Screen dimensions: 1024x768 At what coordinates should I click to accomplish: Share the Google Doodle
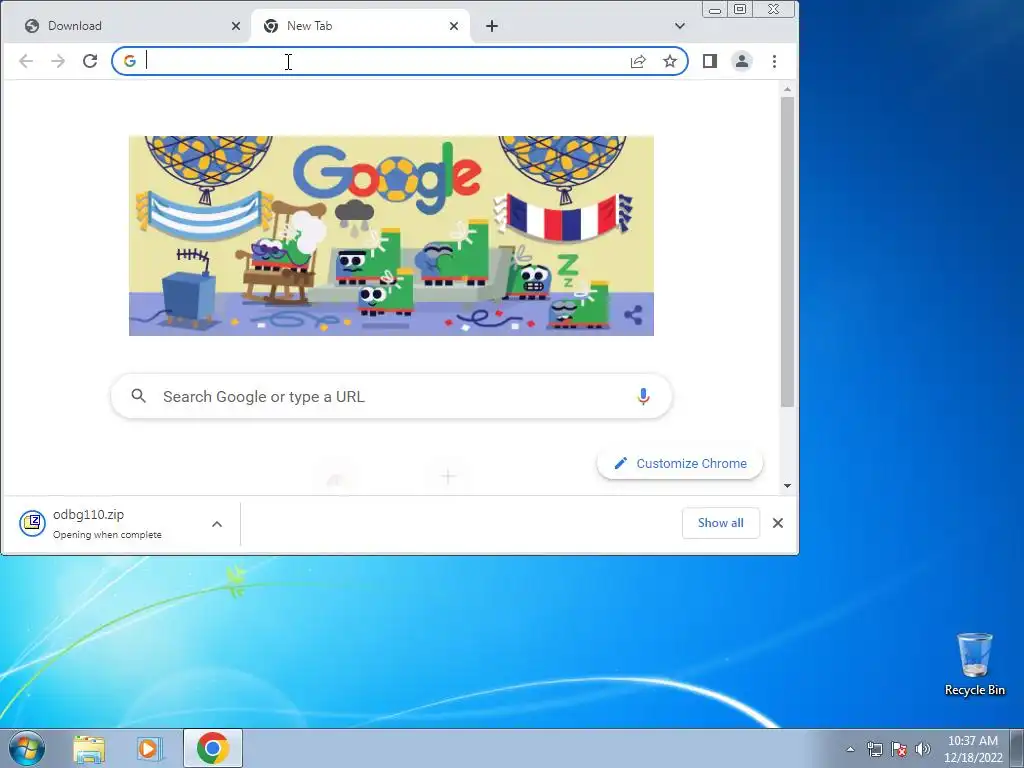click(633, 315)
